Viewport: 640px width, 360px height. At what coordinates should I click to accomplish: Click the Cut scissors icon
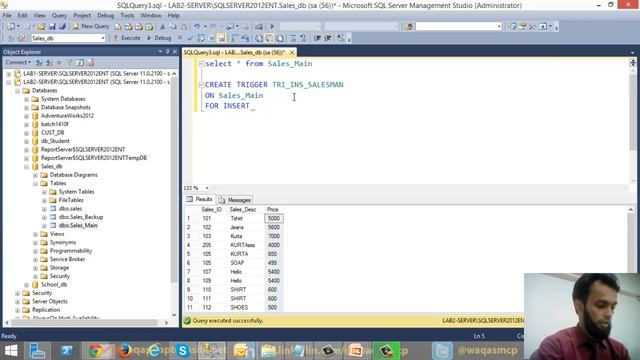162,26
